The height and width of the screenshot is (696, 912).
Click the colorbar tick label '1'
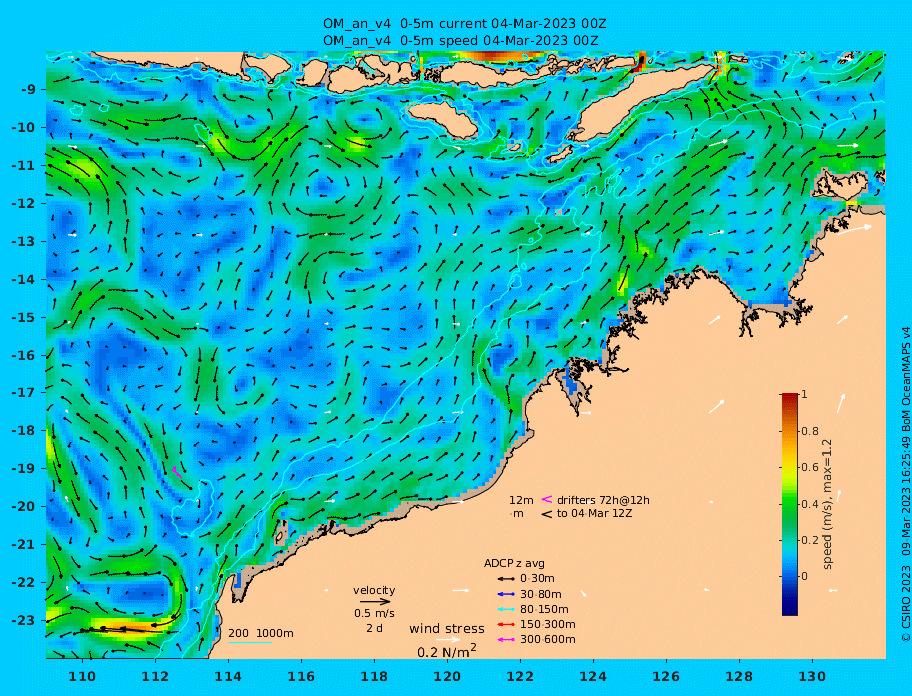pos(804,394)
